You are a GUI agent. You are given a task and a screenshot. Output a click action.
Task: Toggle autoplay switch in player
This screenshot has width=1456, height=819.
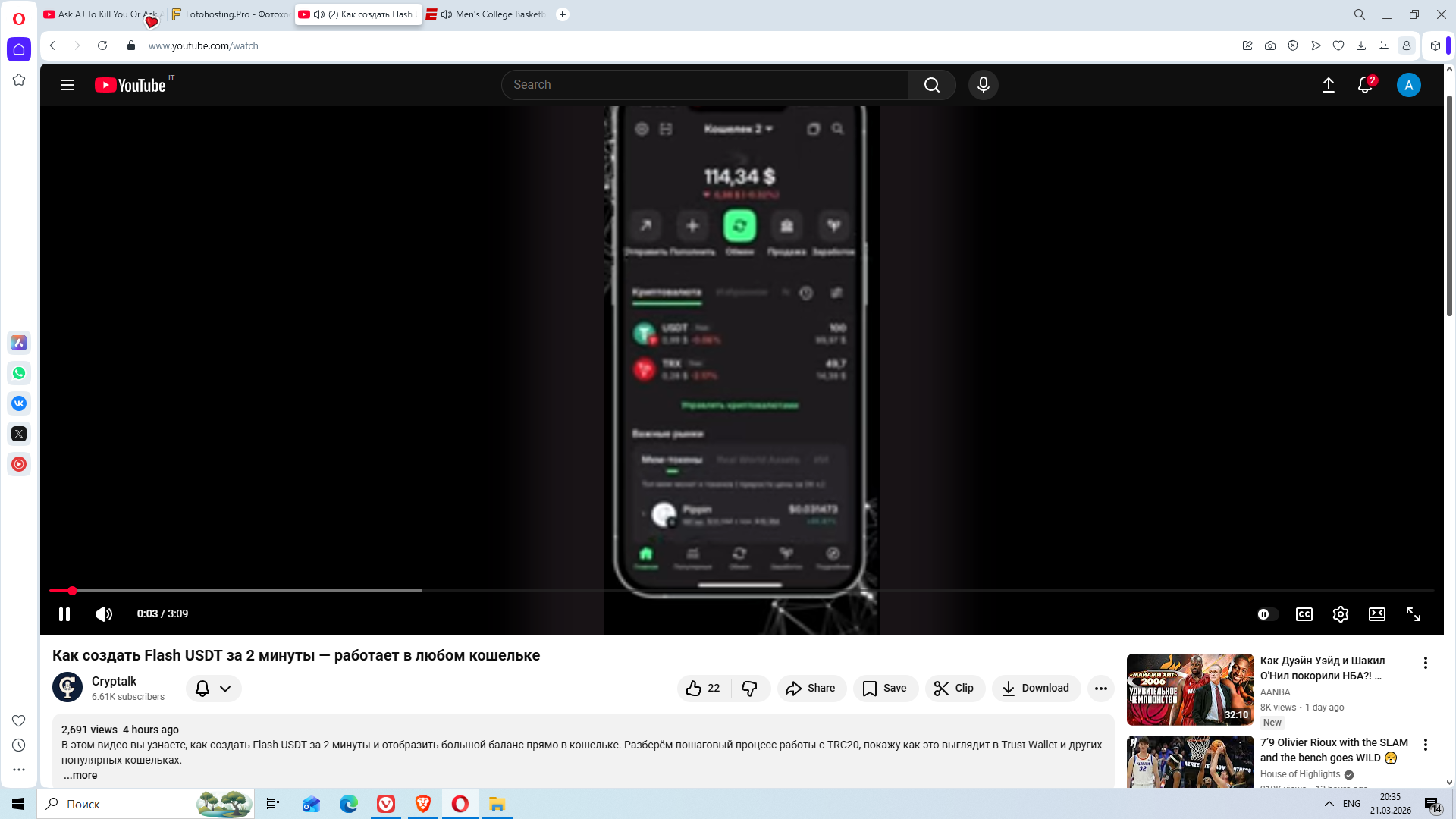(x=1267, y=614)
